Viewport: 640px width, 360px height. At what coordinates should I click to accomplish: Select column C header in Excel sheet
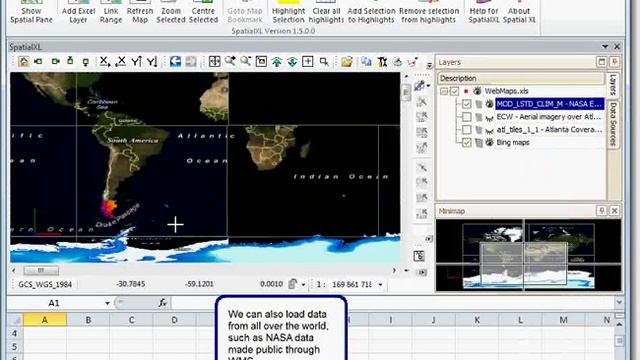(x=131, y=320)
